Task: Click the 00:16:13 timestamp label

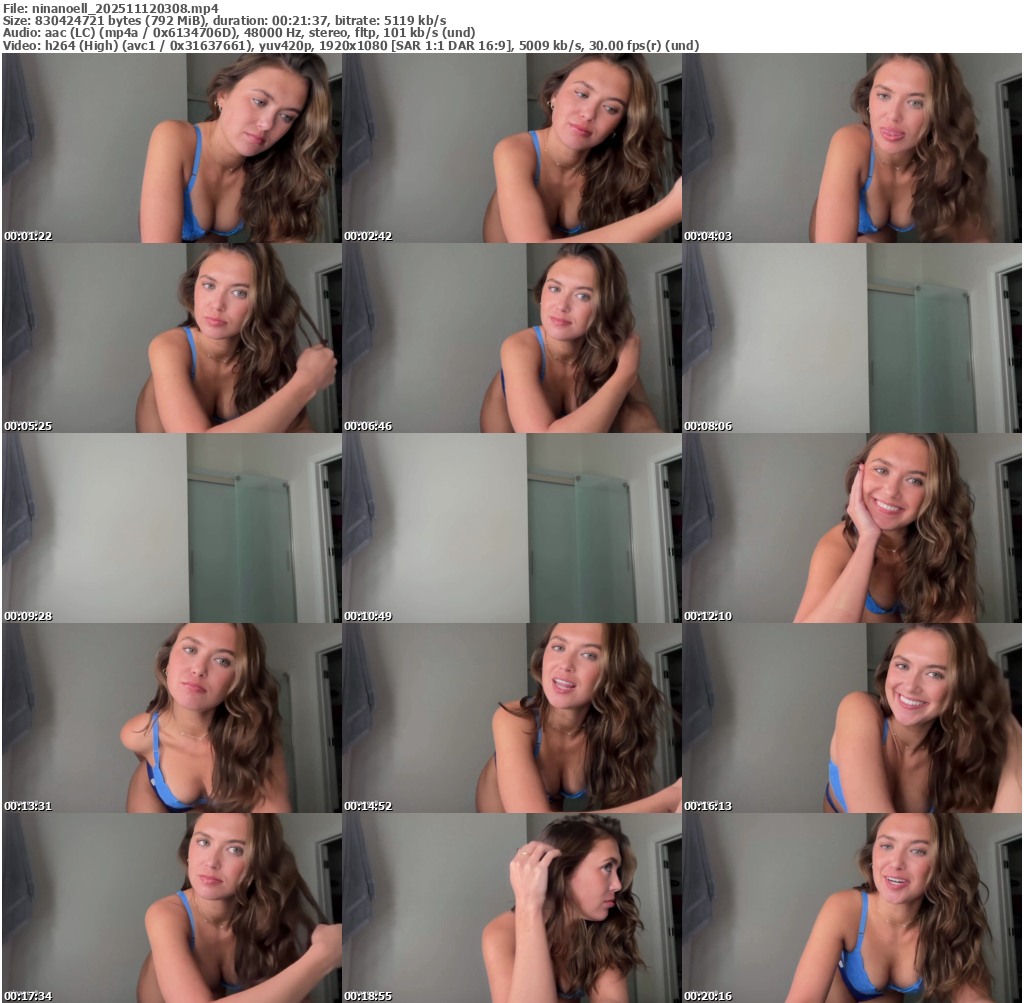Action: coord(708,806)
